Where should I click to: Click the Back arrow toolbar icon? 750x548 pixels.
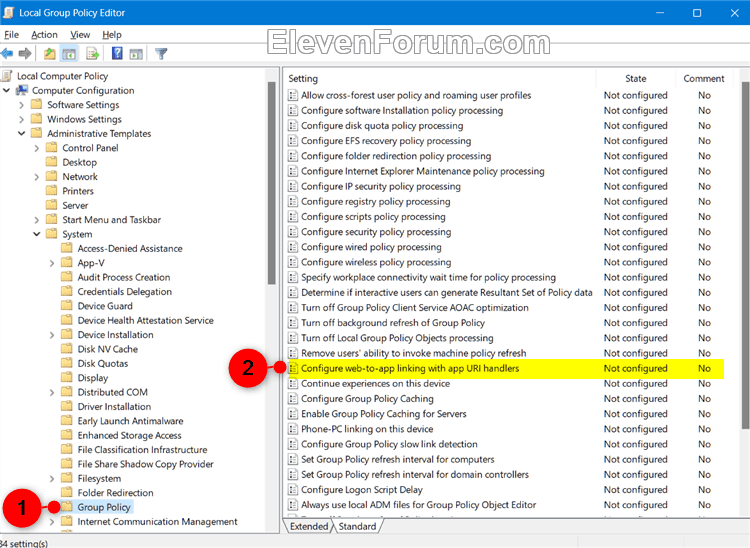pos(7,54)
